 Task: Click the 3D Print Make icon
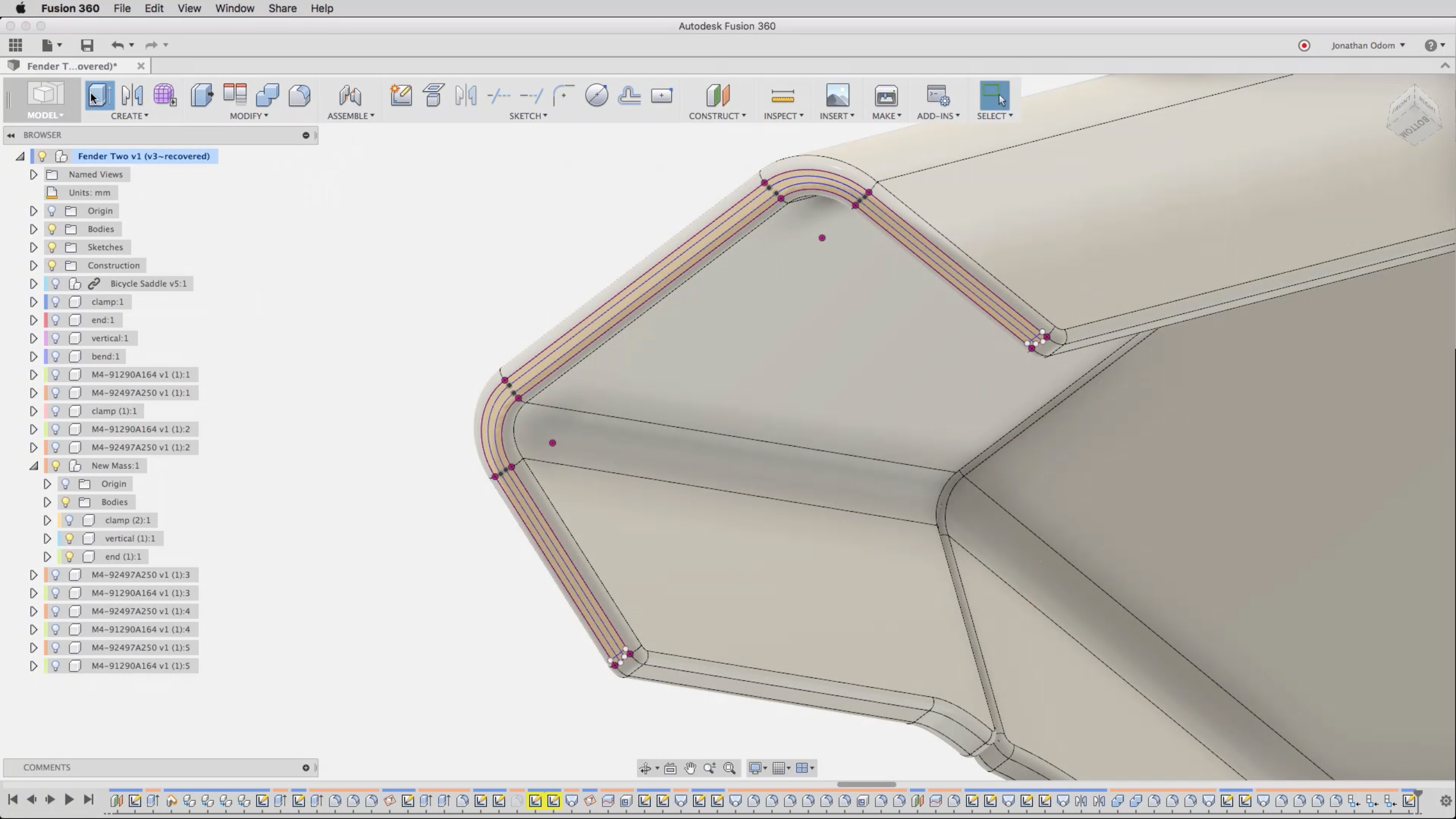tap(886, 96)
